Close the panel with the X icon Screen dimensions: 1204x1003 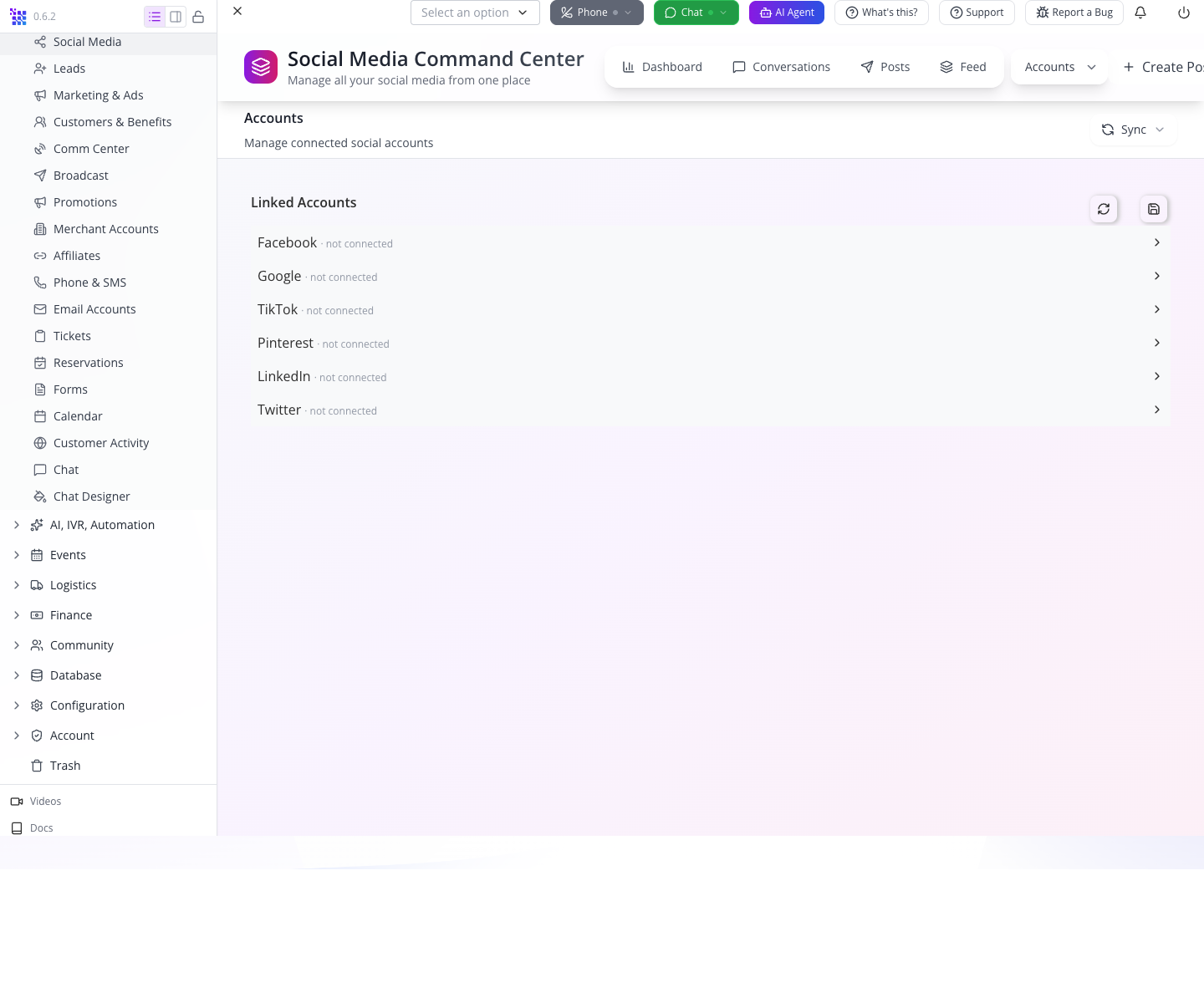(x=237, y=11)
